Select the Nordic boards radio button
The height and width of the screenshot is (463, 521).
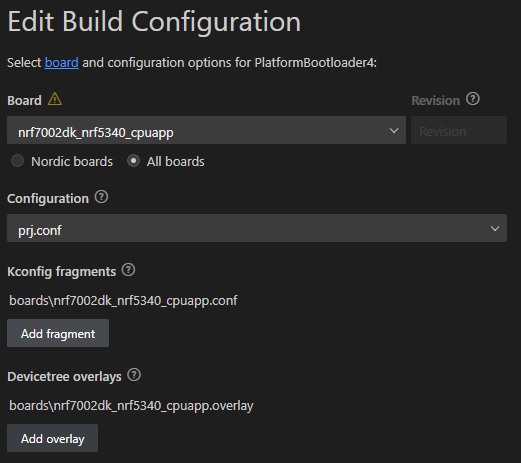pos(17,161)
